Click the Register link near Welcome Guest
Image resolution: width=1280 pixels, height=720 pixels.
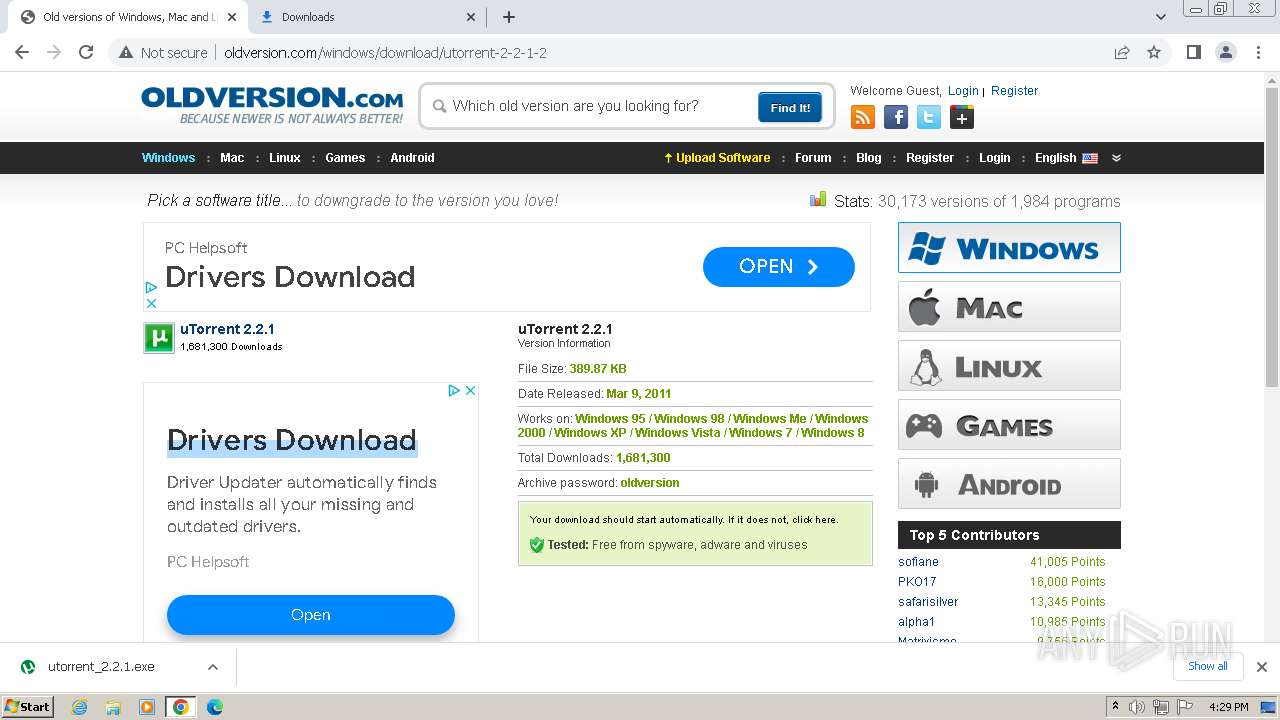point(1014,91)
